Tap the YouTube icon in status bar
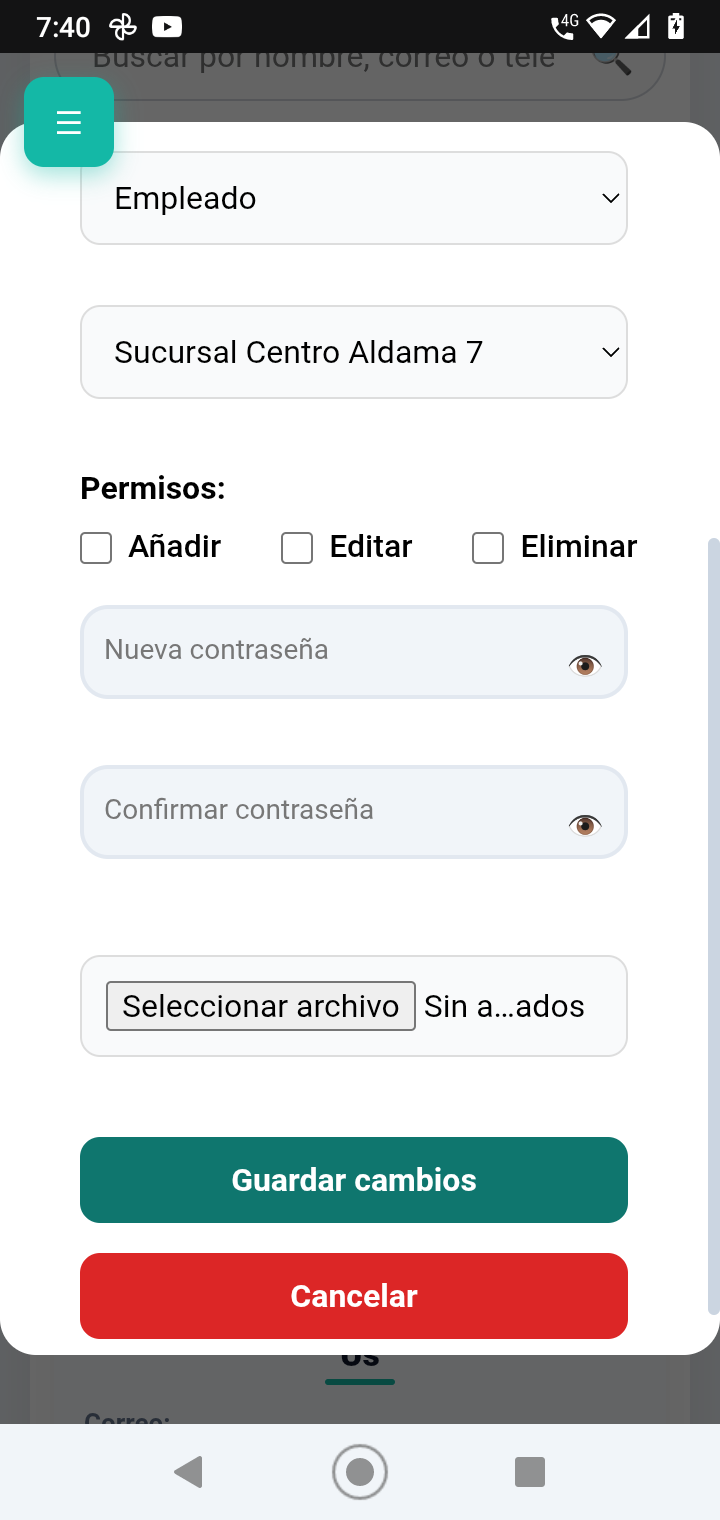The image size is (720, 1520). [x=167, y=27]
